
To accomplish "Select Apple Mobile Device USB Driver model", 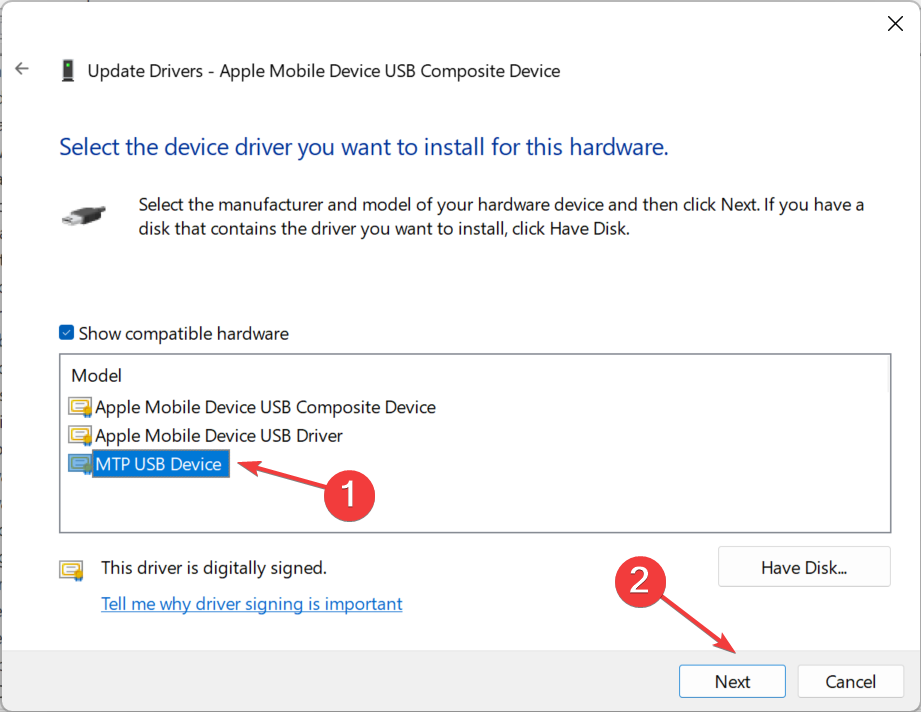I will 219,436.
